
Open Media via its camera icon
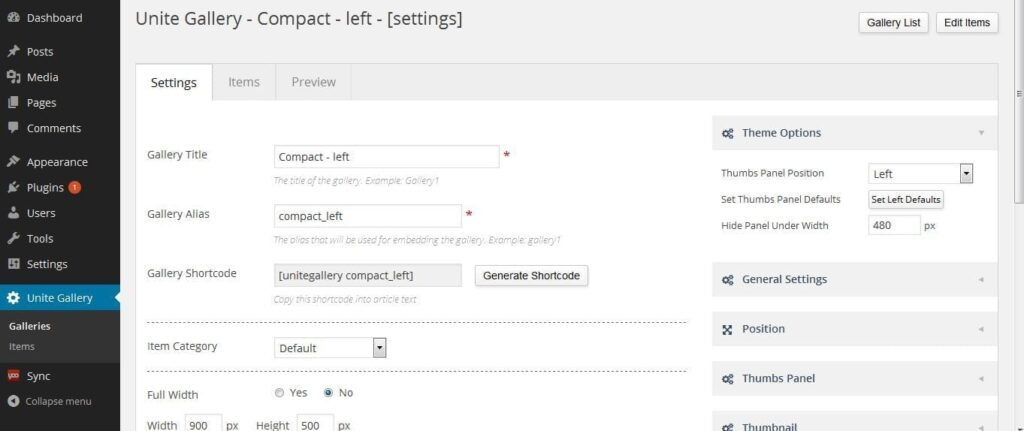pos(13,77)
